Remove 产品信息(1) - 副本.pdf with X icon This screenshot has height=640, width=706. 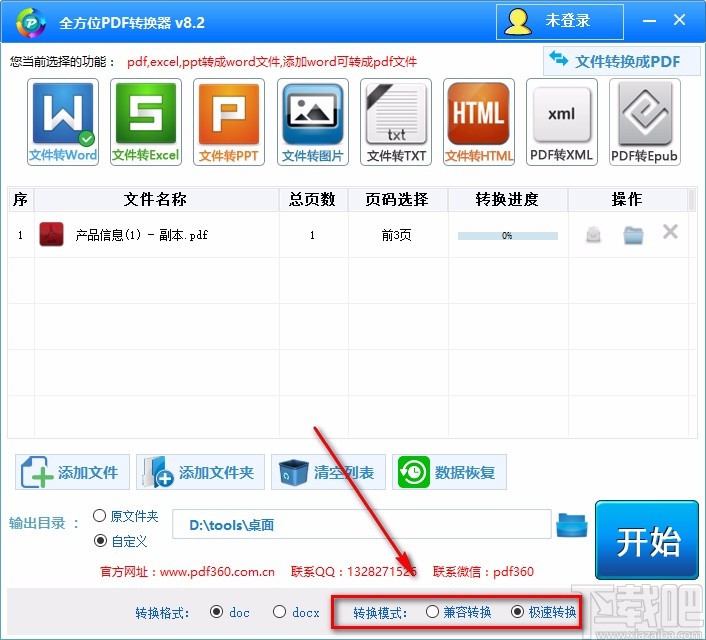(670, 232)
